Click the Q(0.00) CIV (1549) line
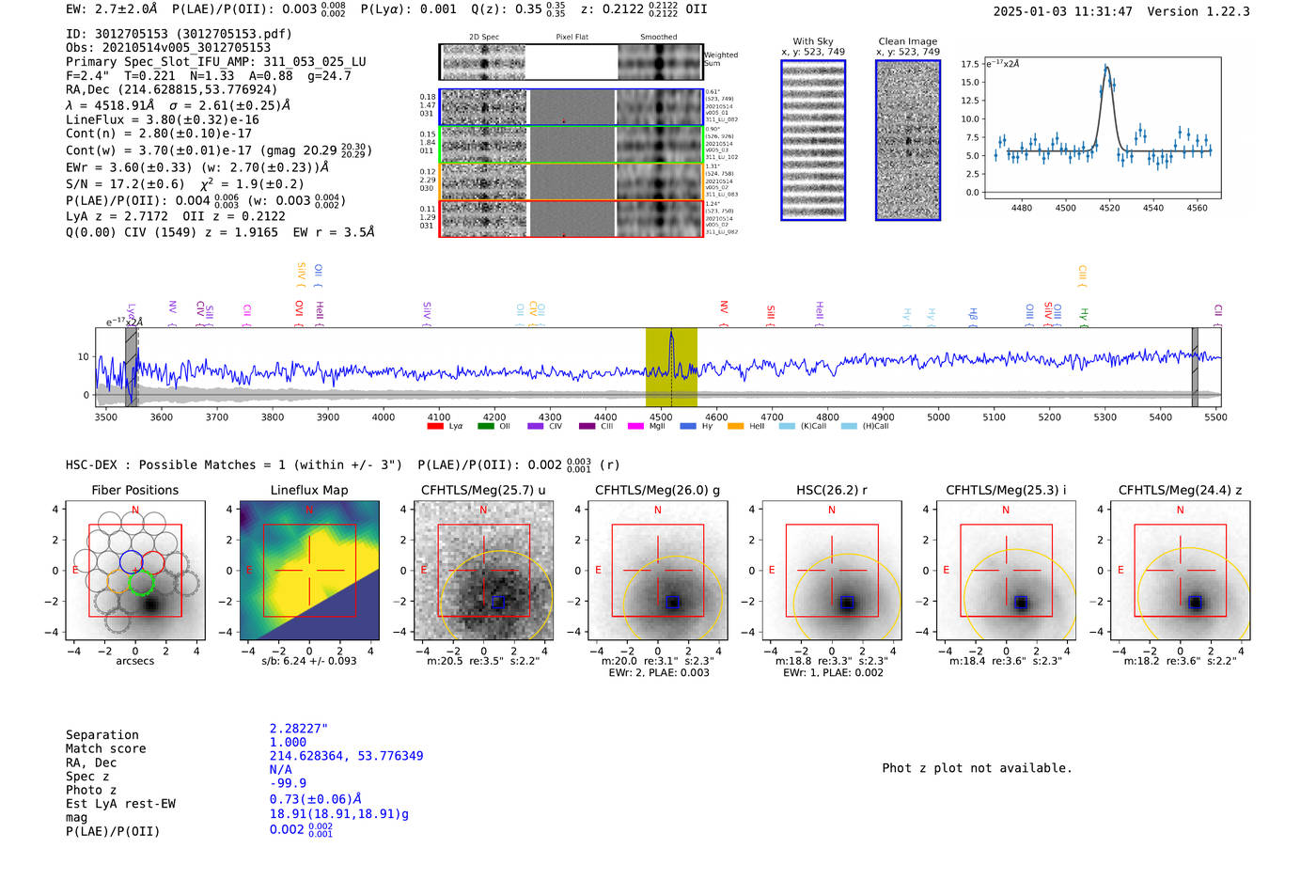 pos(220,232)
